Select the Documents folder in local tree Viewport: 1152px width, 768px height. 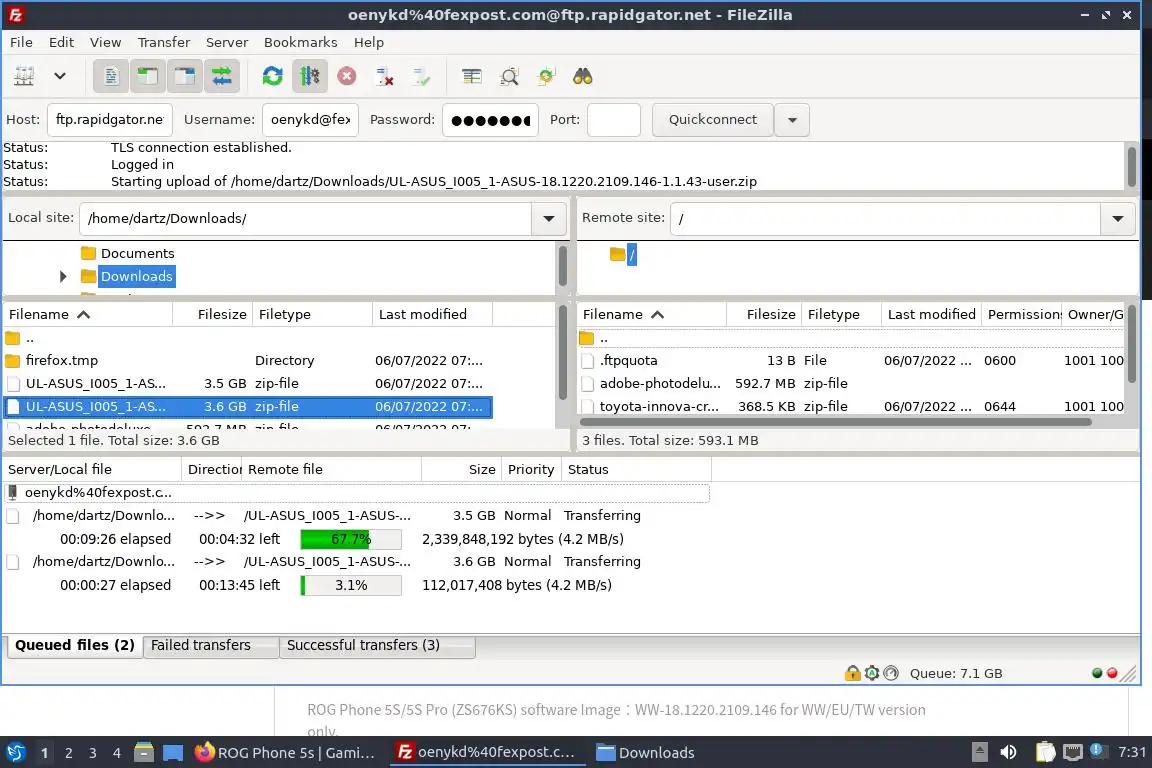[x=137, y=254]
